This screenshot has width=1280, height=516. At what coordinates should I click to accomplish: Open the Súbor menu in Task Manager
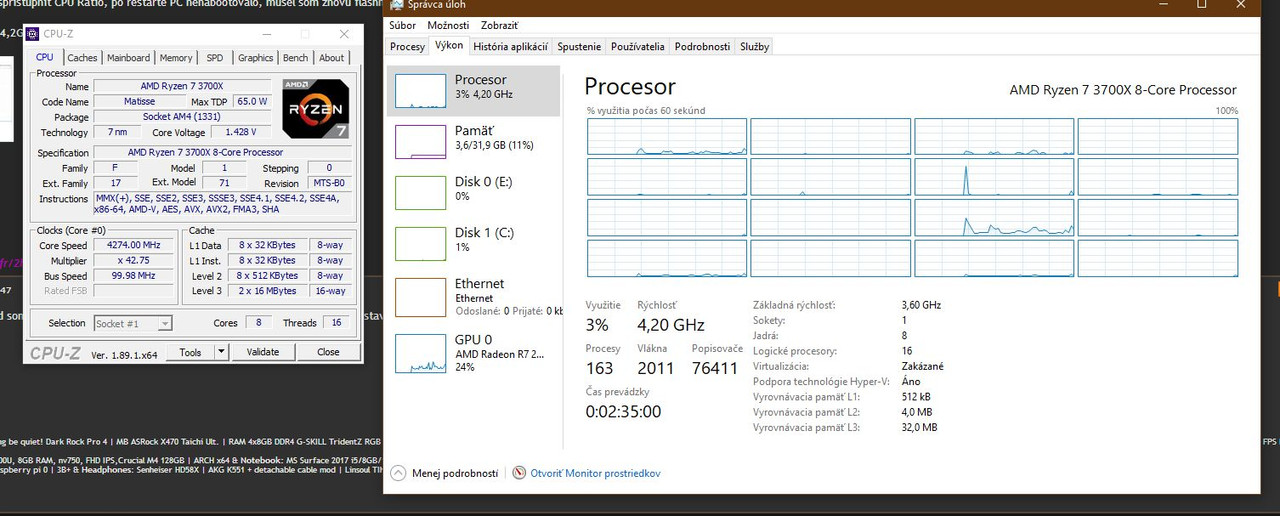402,25
